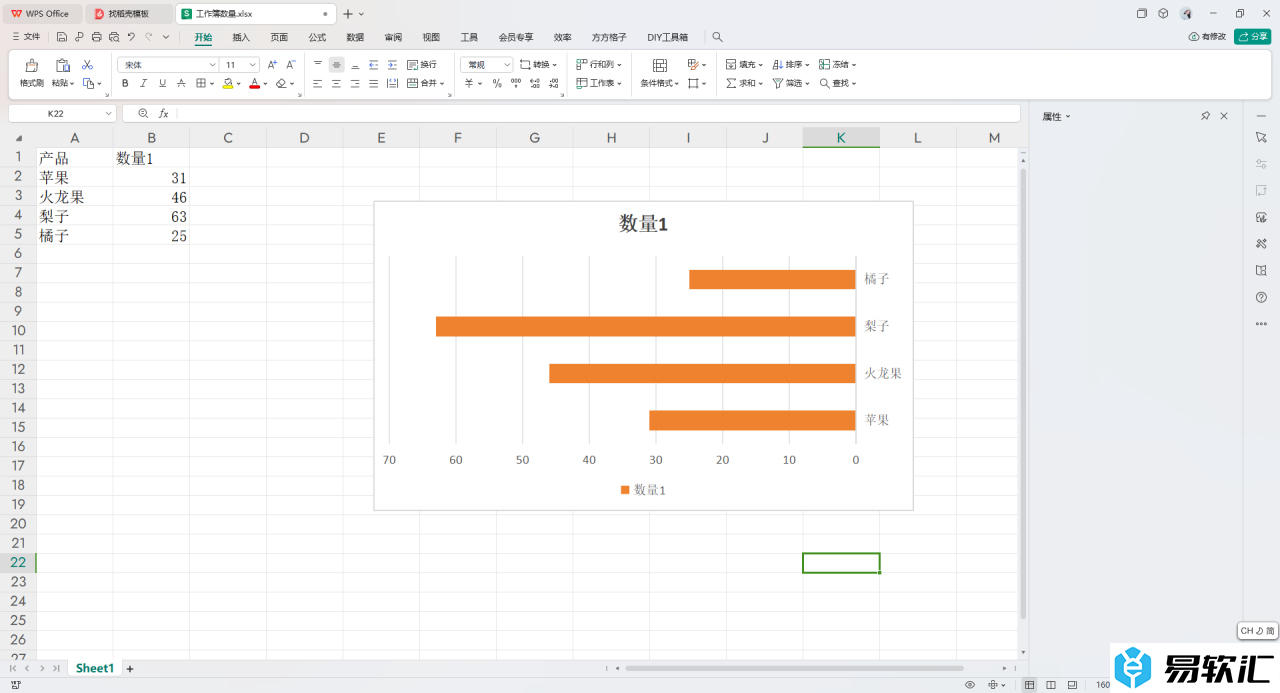The width and height of the screenshot is (1280, 693).
Task: Click the Cut scissors icon
Action: click(x=87, y=65)
